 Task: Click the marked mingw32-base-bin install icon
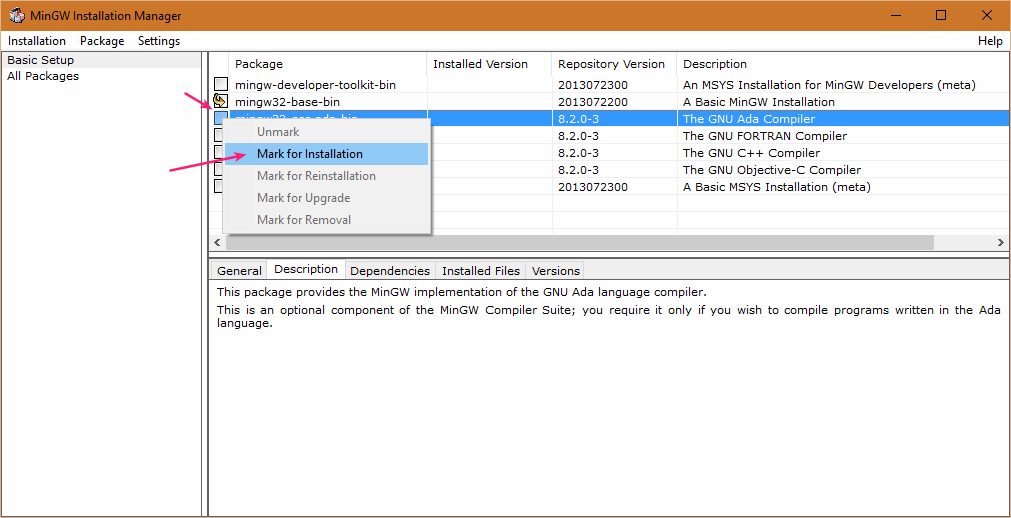click(x=220, y=102)
